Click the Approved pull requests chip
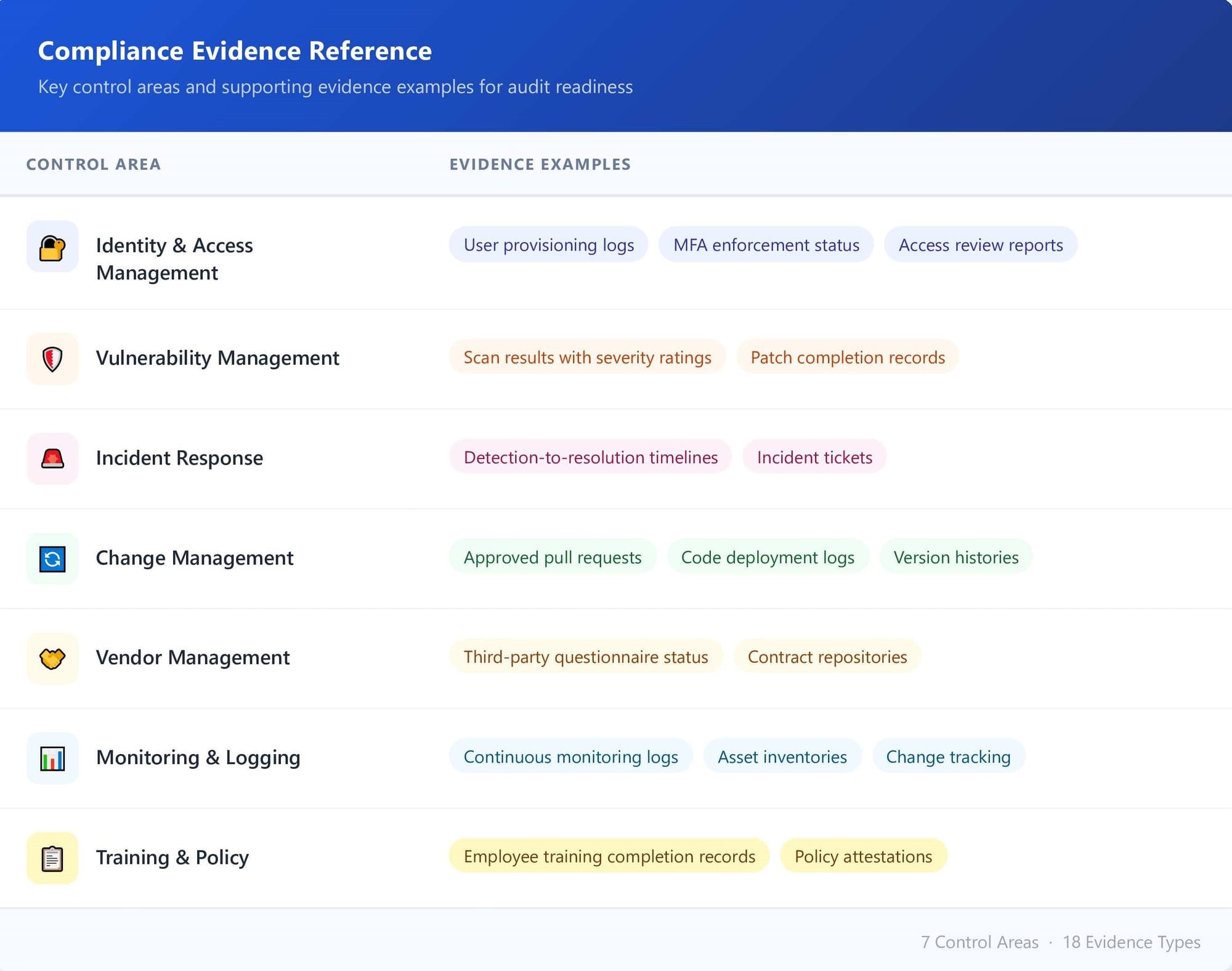This screenshot has width=1232, height=971. [552, 557]
